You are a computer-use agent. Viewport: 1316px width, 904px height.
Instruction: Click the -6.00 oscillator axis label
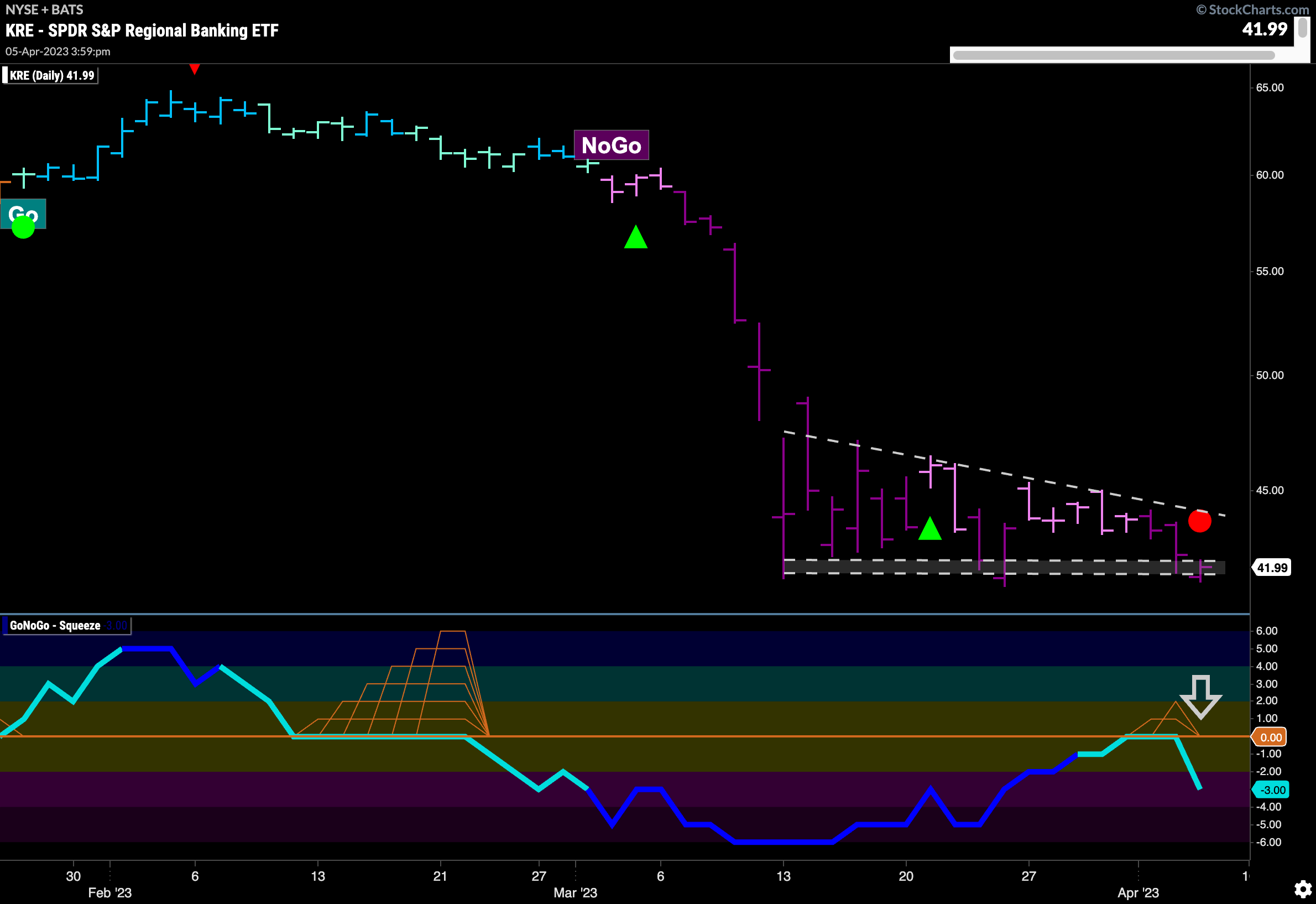[1268, 842]
